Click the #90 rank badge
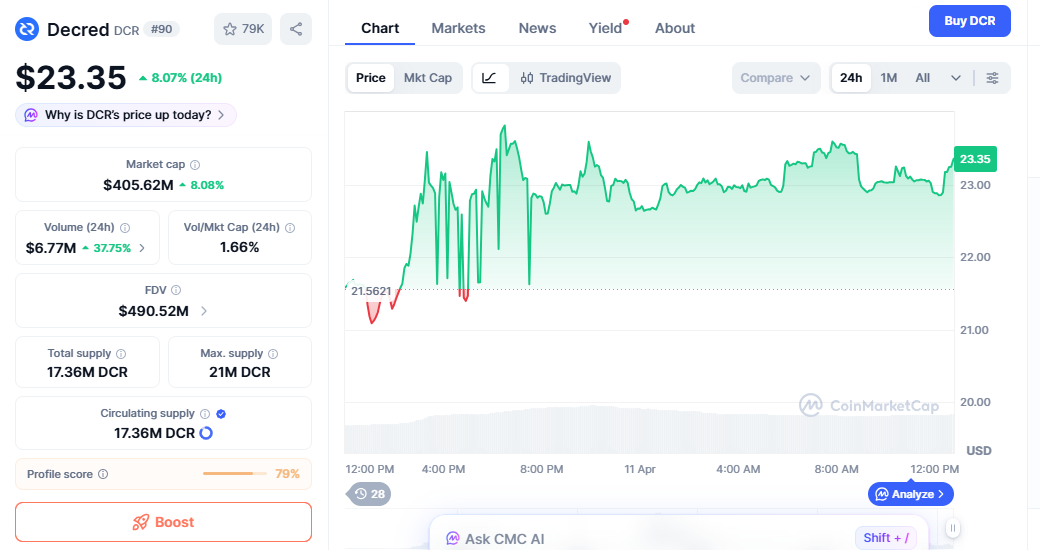The height and width of the screenshot is (550, 1040). (x=162, y=29)
